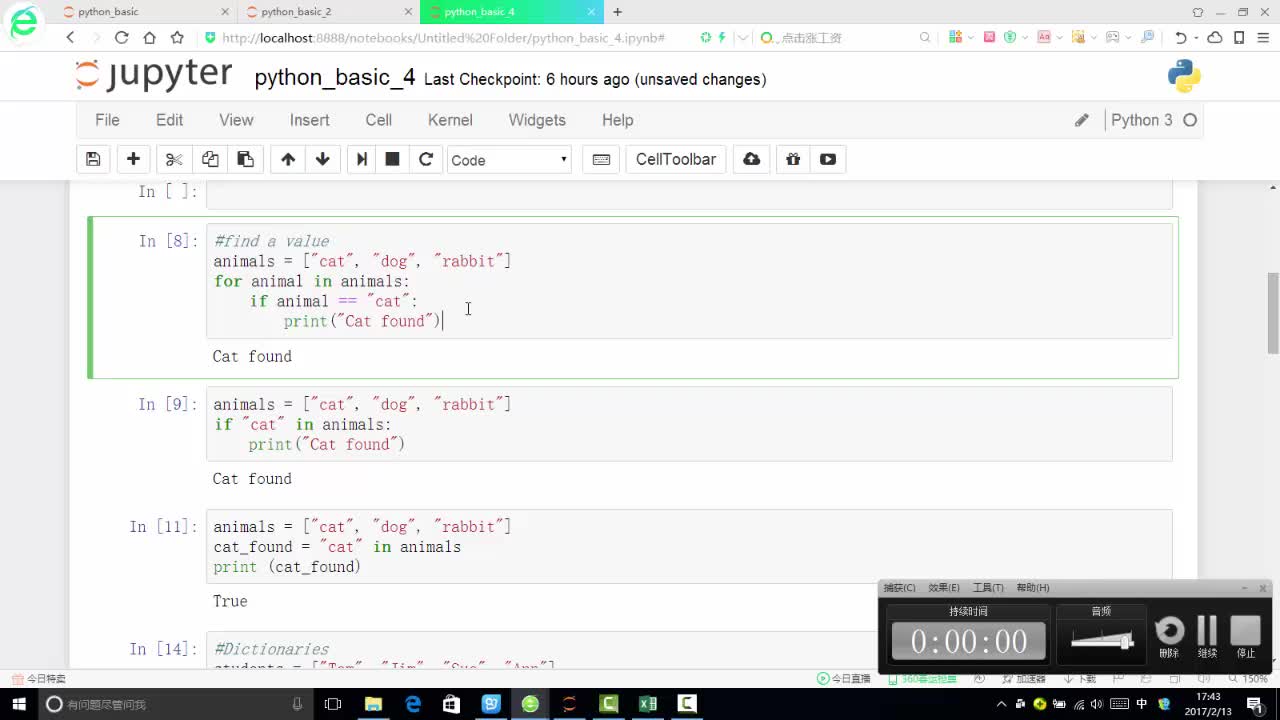Viewport: 1280px width, 720px height.
Task: Open the recorder 捕获(C) menu
Action: pos(900,588)
